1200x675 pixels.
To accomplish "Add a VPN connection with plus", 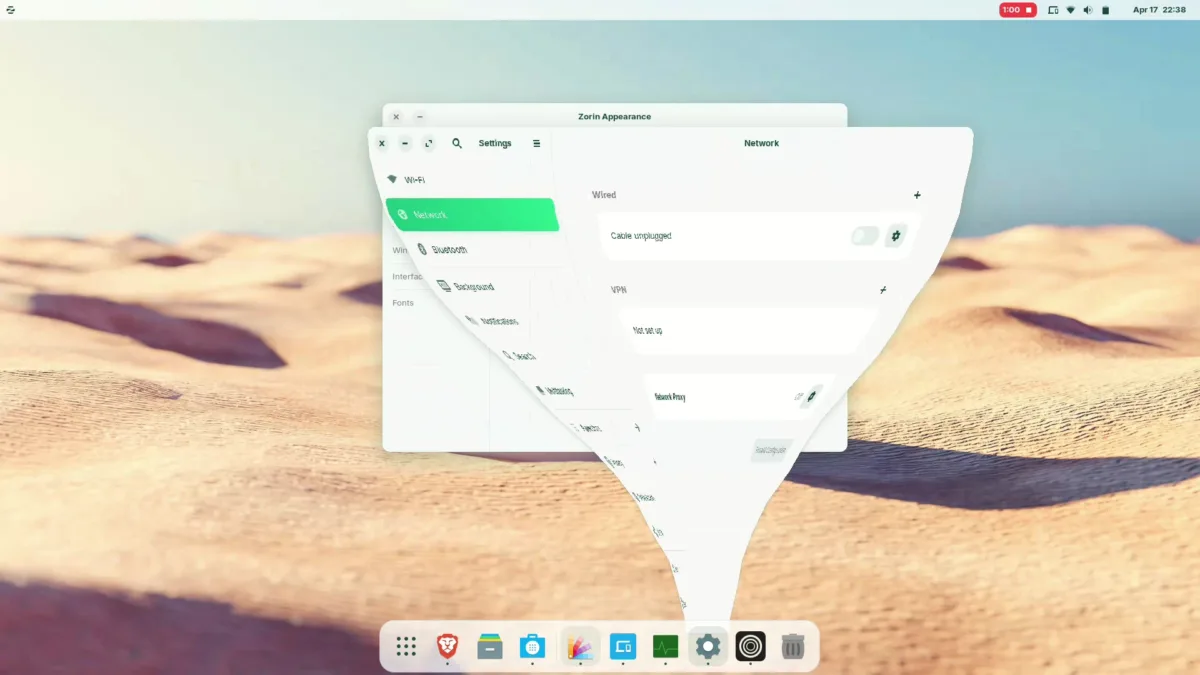I will click(x=883, y=290).
